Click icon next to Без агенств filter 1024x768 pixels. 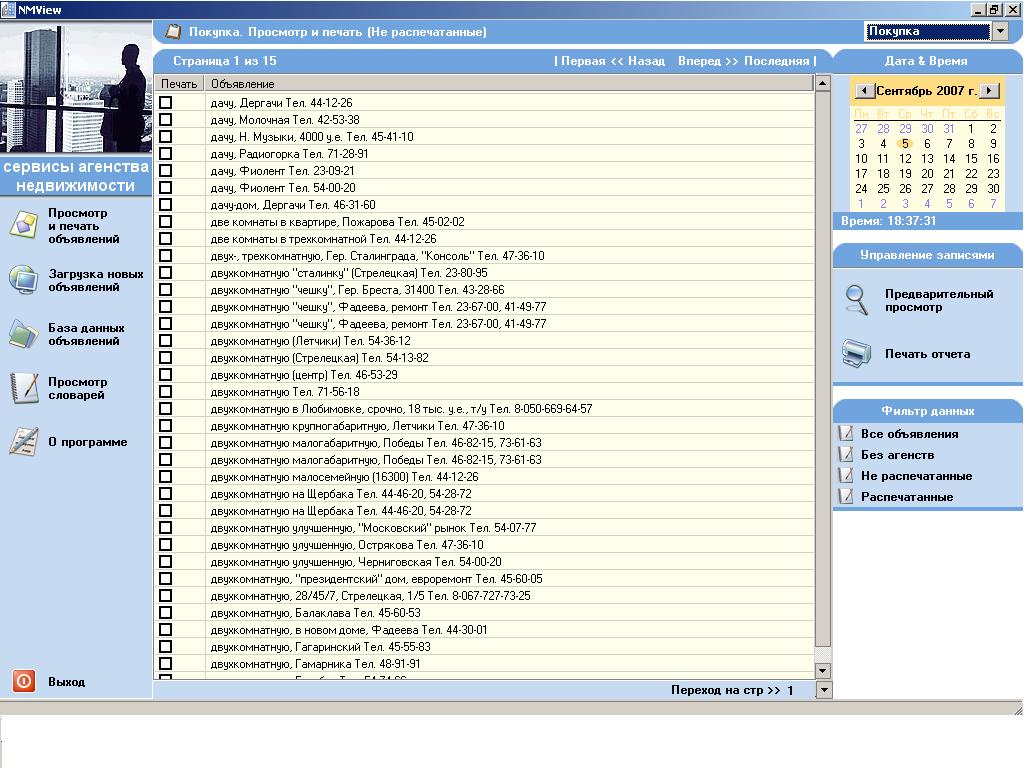pos(846,455)
